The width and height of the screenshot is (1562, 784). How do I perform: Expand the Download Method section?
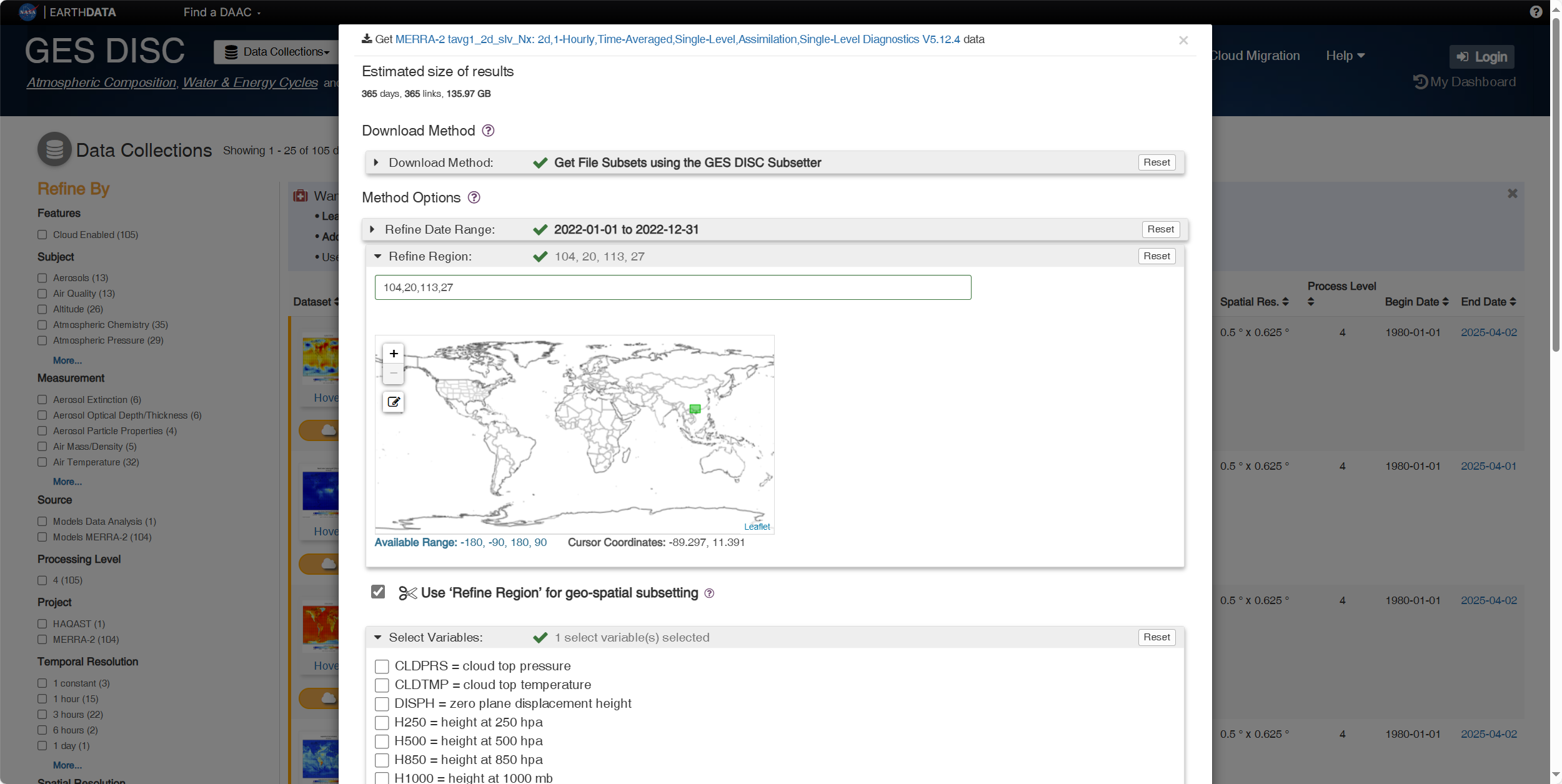(x=376, y=162)
